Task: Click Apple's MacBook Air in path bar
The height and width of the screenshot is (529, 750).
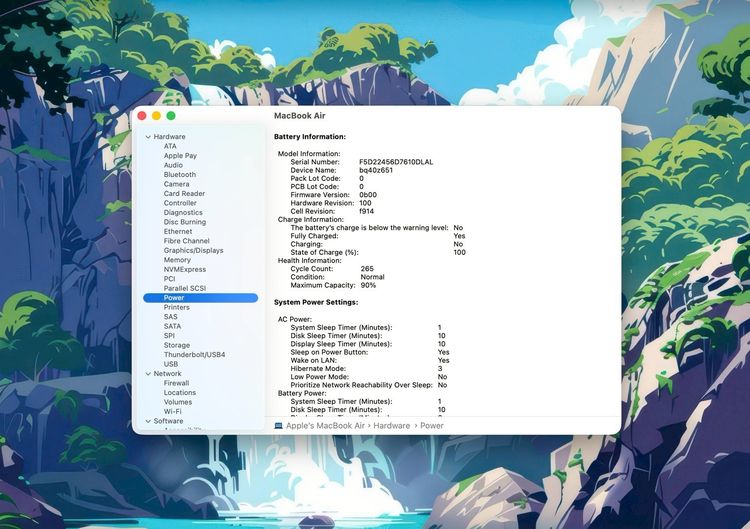Action: pos(325,426)
